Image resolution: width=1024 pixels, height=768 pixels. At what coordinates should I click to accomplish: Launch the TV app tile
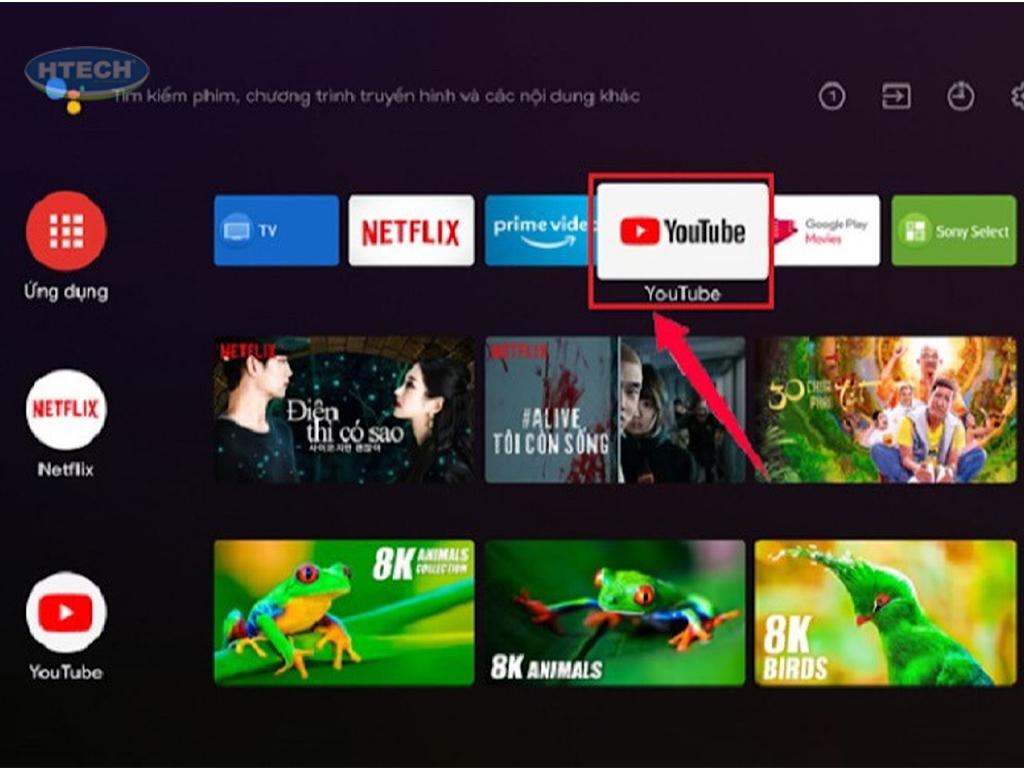click(276, 230)
